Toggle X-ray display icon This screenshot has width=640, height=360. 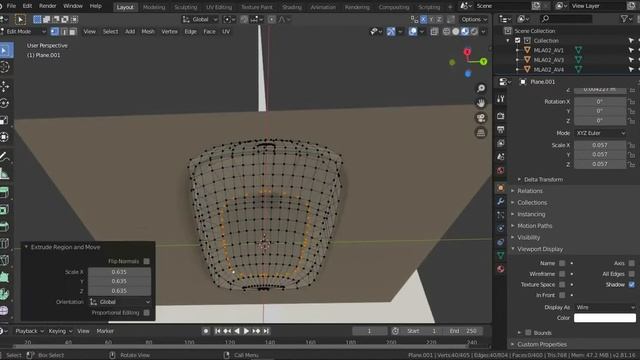click(x=434, y=31)
